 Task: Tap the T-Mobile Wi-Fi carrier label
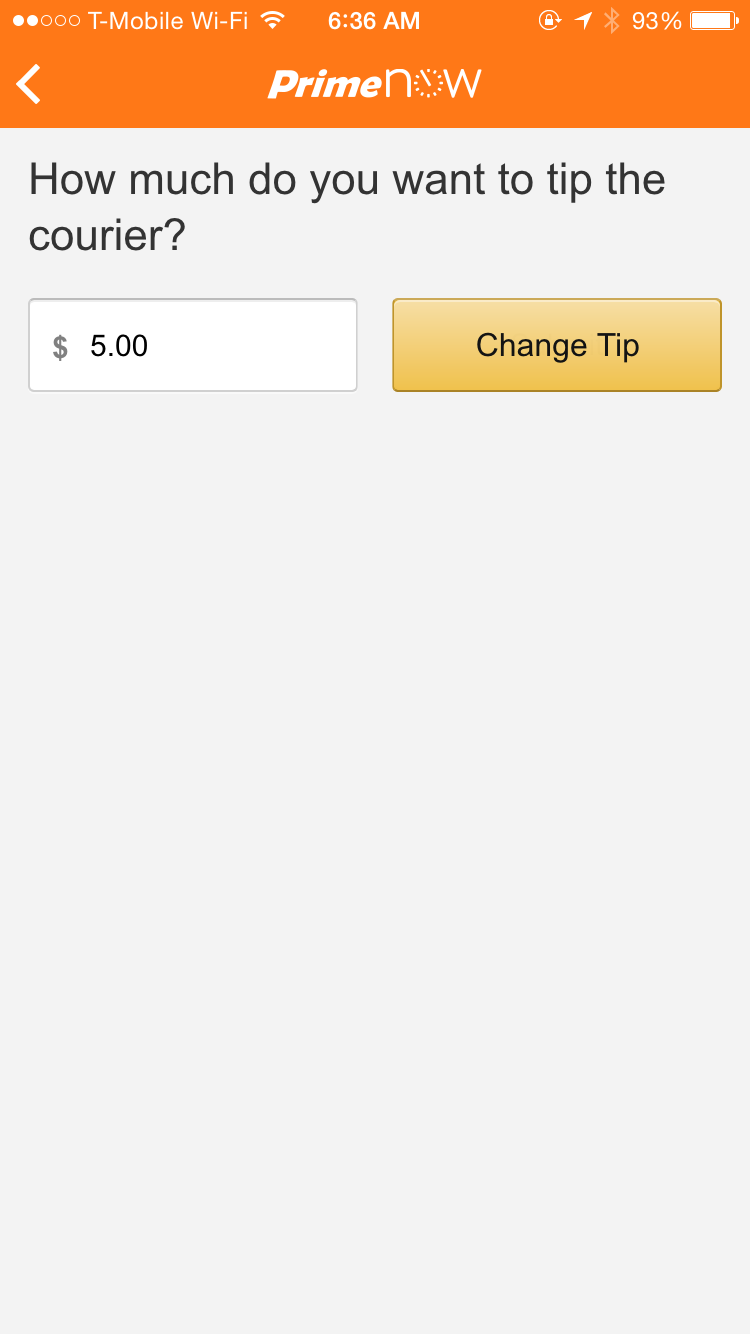[x=168, y=20]
